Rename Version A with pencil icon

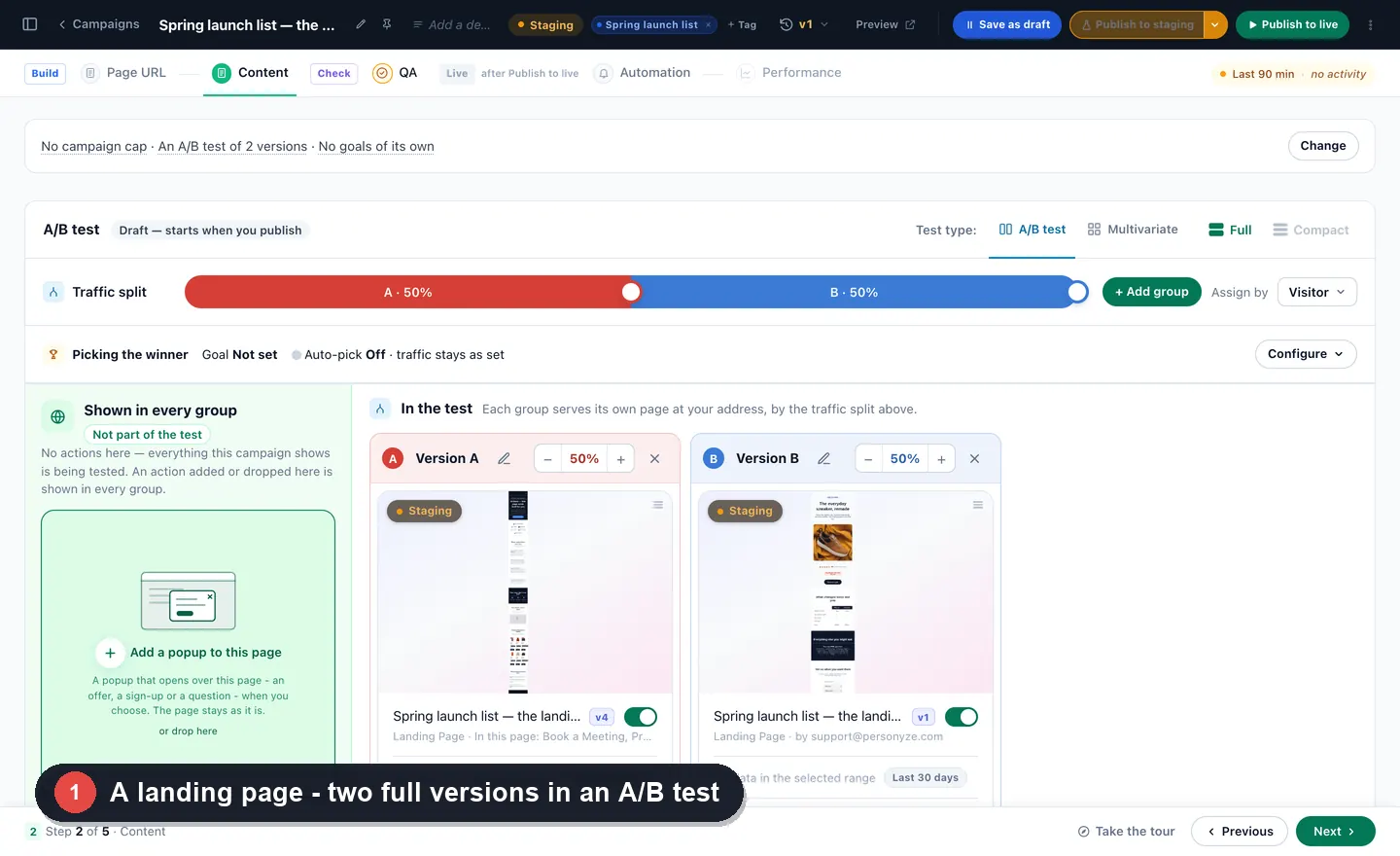(x=504, y=458)
